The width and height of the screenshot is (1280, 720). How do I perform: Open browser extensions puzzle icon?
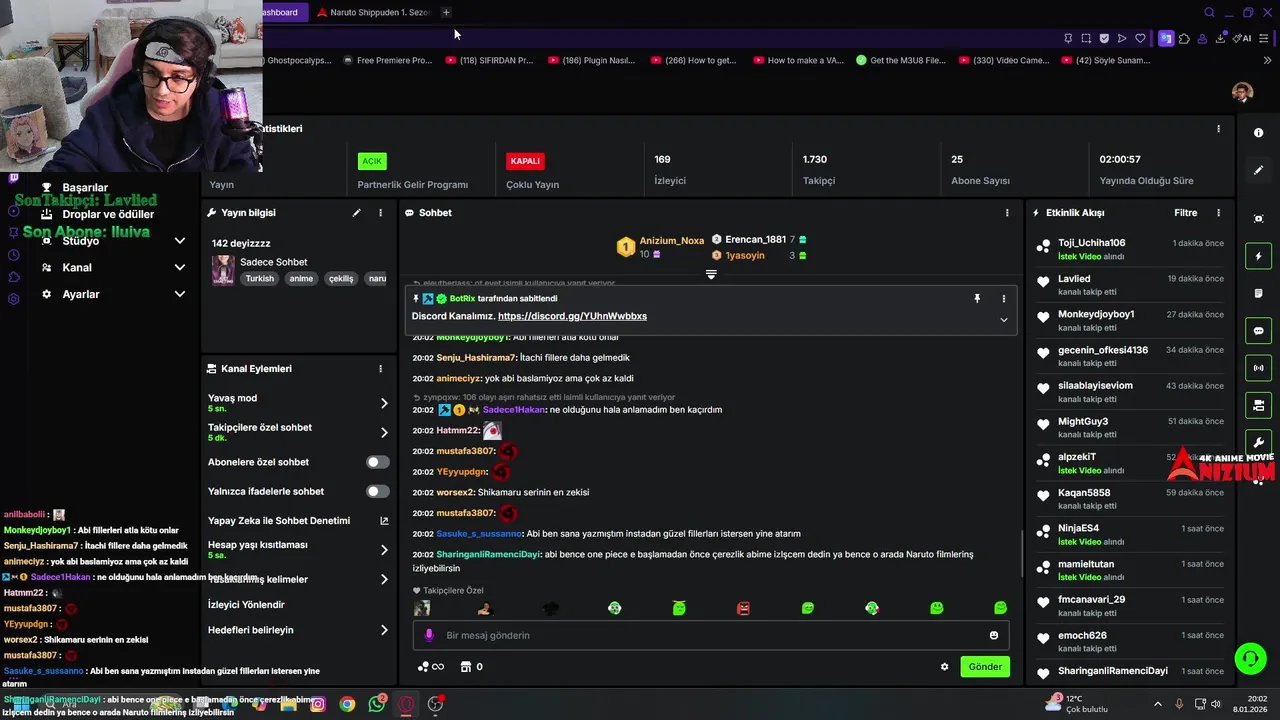pos(1184,39)
